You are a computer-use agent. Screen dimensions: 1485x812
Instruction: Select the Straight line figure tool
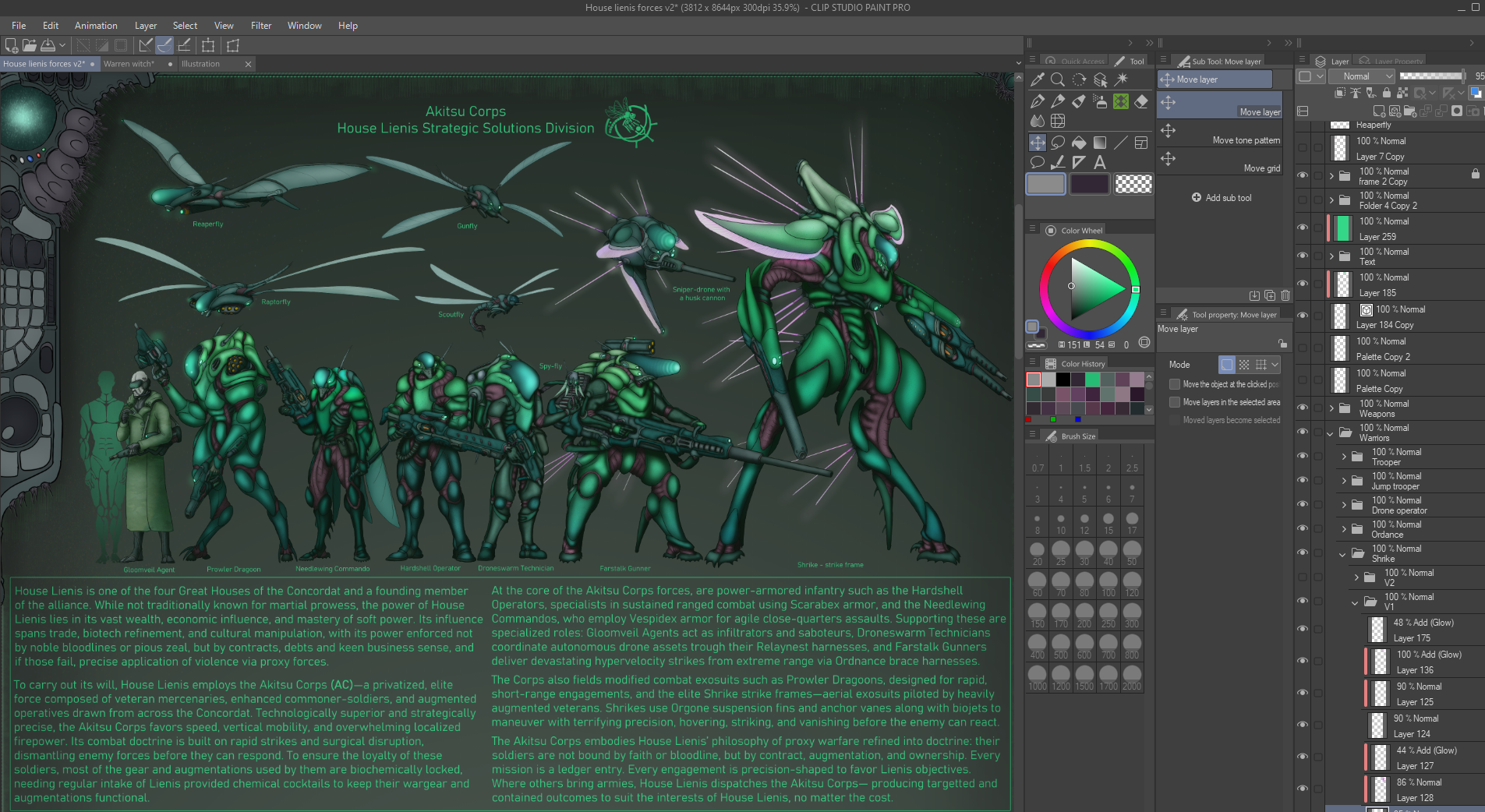pos(1121,143)
